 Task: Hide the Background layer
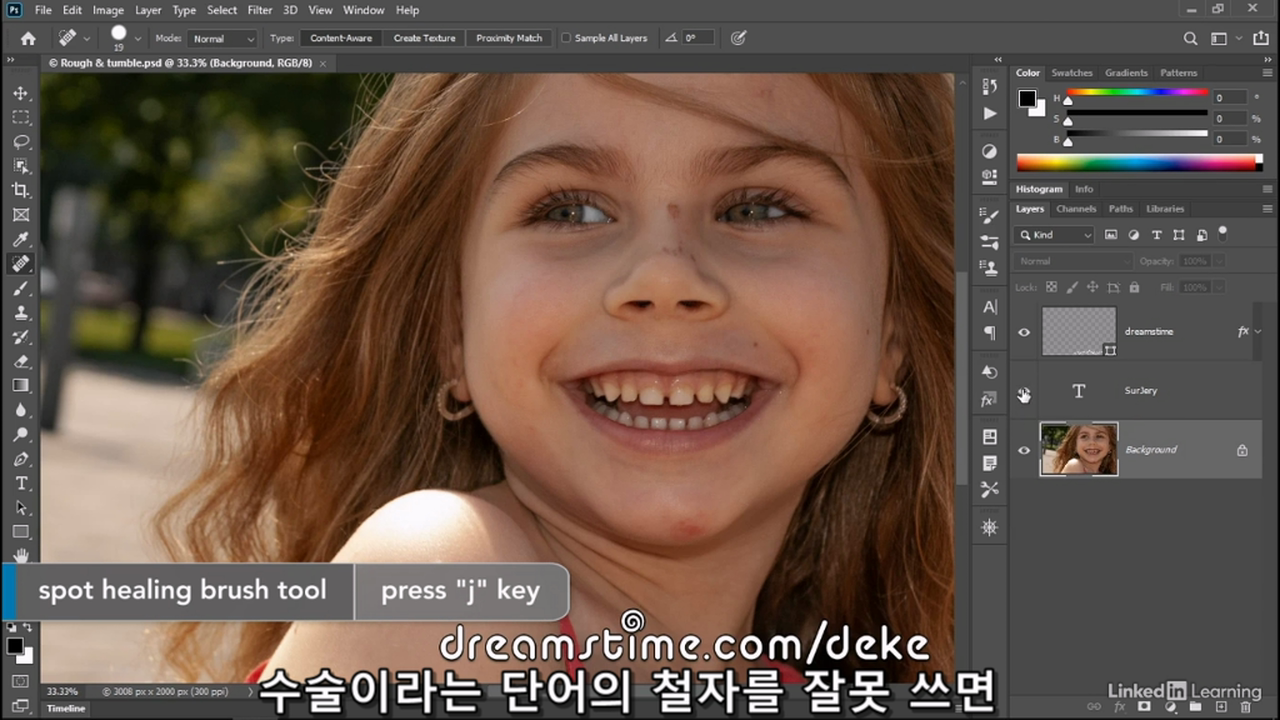click(x=1023, y=450)
